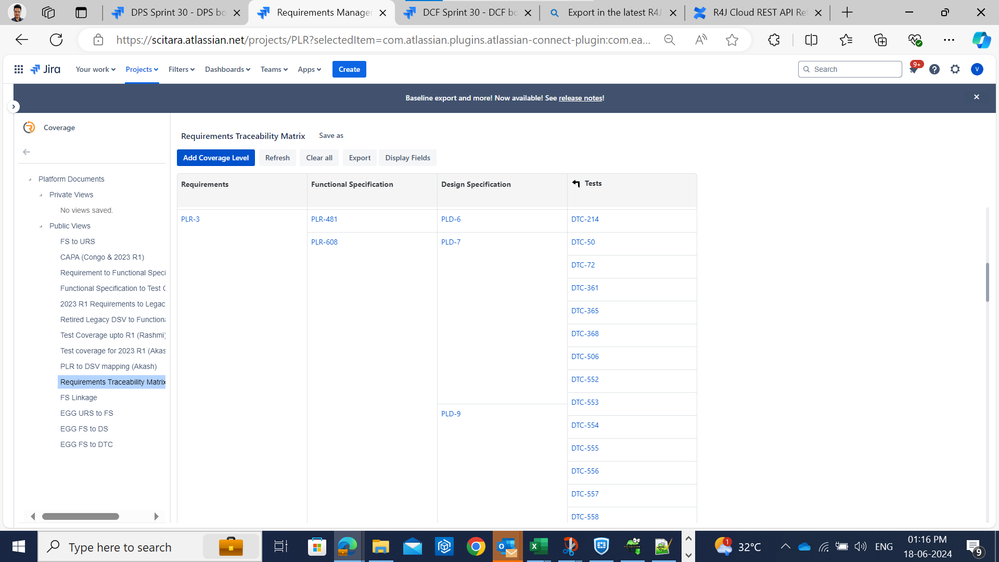Open the browser zoom magnifier icon
The height and width of the screenshot is (562, 999).
point(669,40)
